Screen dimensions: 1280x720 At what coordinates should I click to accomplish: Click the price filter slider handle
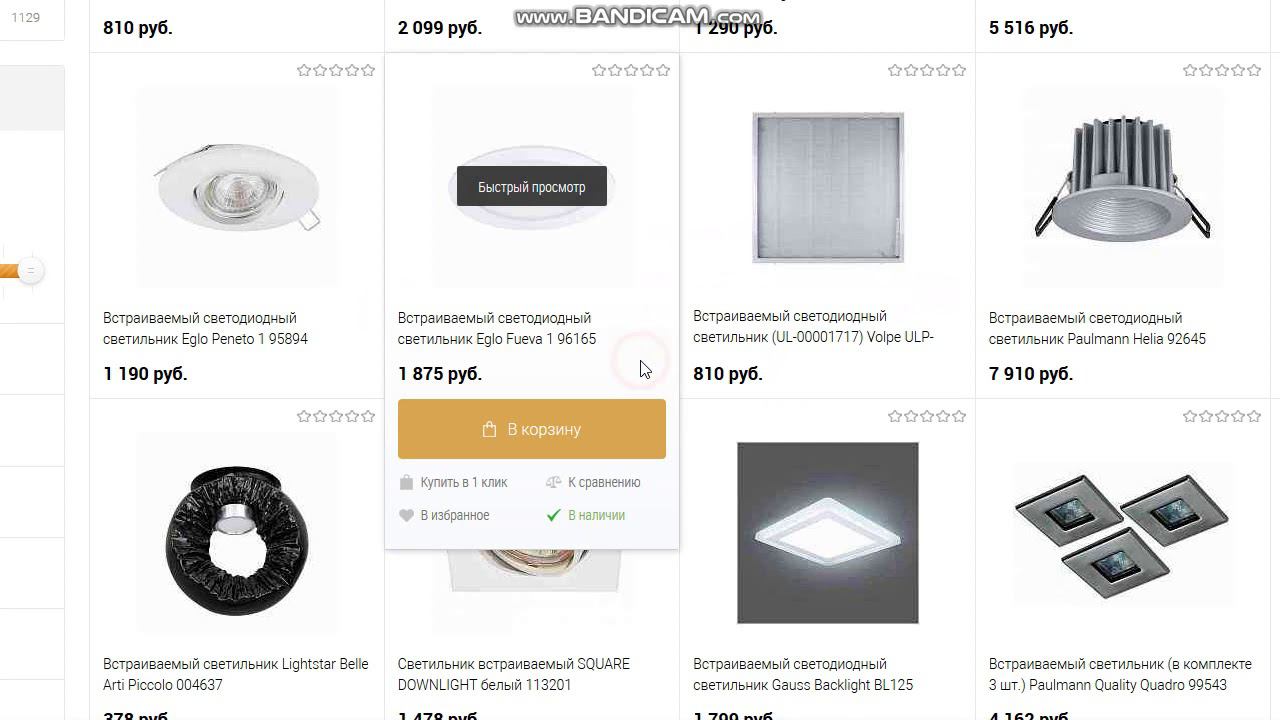coord(31,270)
